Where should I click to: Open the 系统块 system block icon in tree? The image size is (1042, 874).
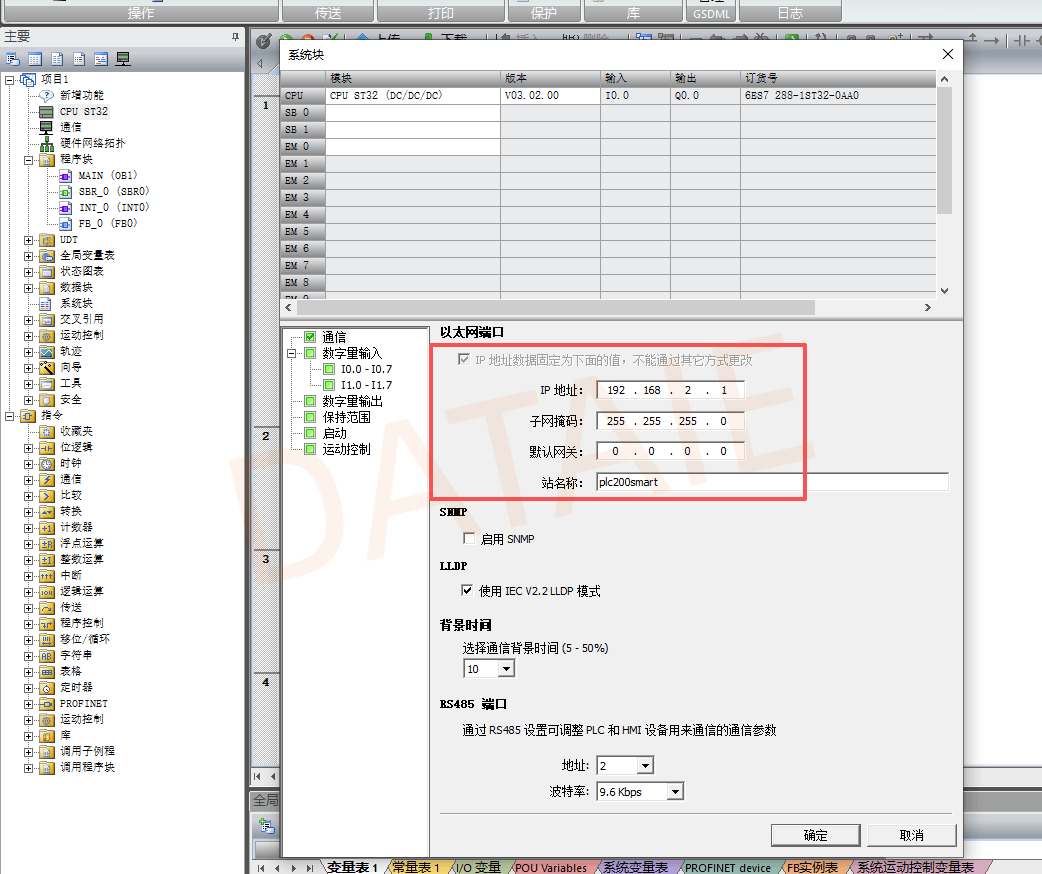[x=46, y=304]
